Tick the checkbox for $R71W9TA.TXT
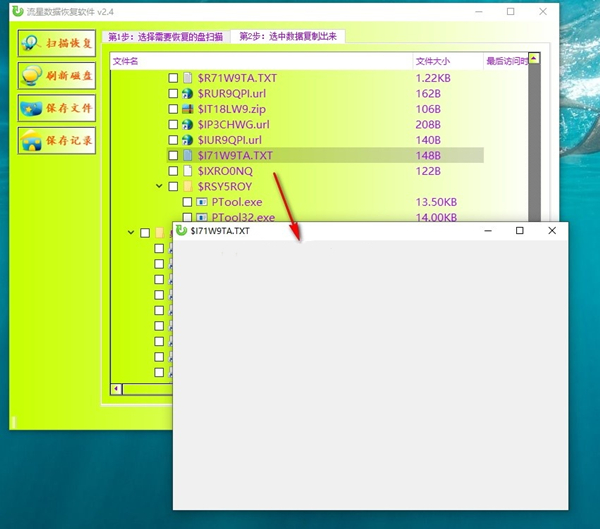The width and height of the screenshot is (600, 529). tap(173, 77)
